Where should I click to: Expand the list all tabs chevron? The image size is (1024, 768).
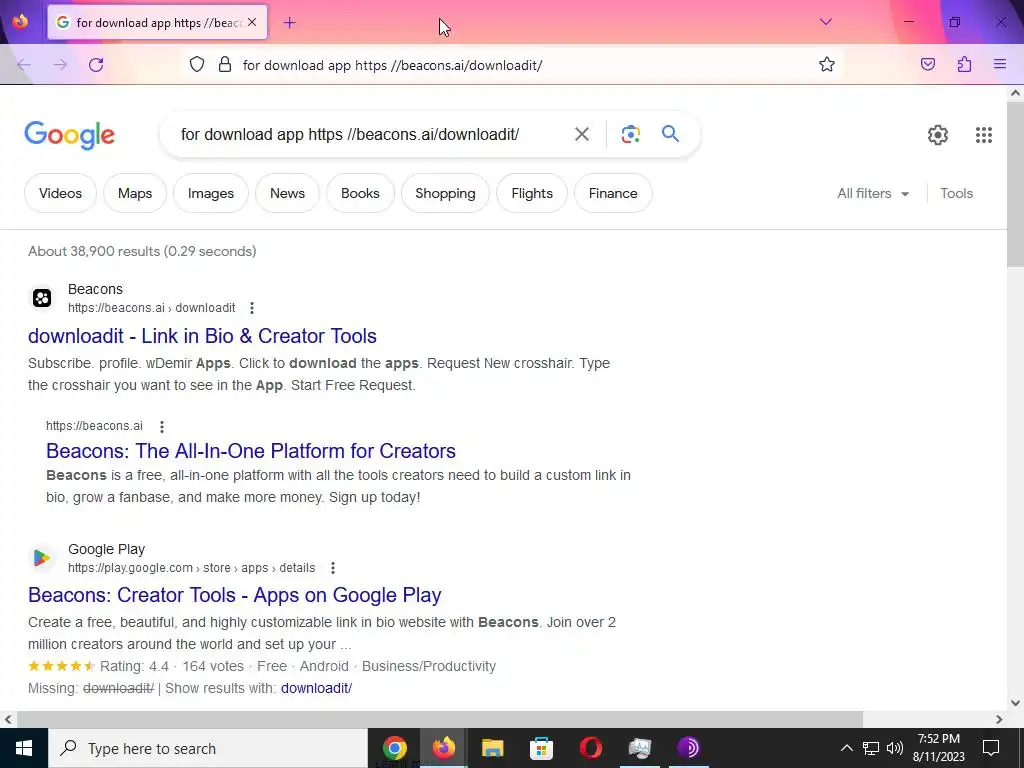[x=825, y=22]
